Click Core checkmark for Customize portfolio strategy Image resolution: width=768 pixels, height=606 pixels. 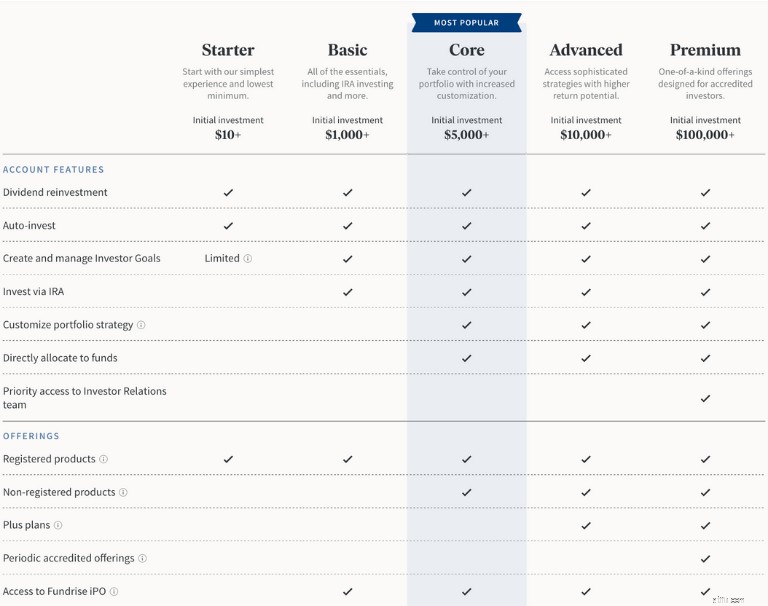coord(467,325)
